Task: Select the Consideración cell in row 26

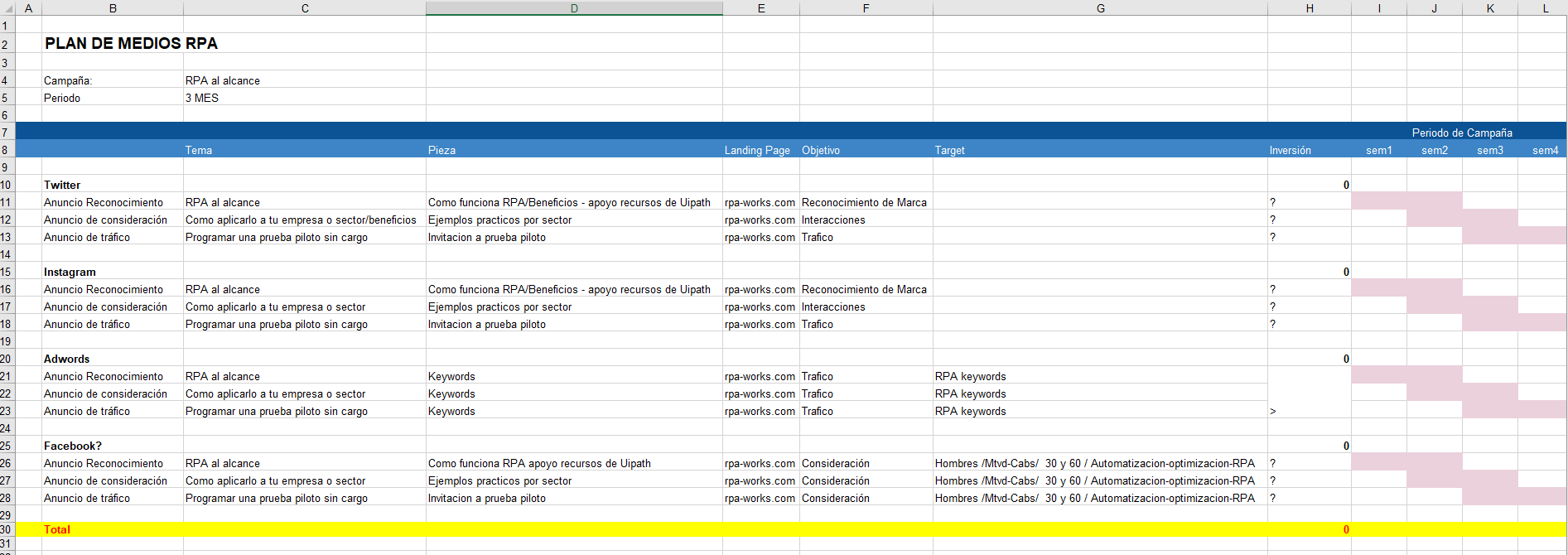Action: click(866, 463)
